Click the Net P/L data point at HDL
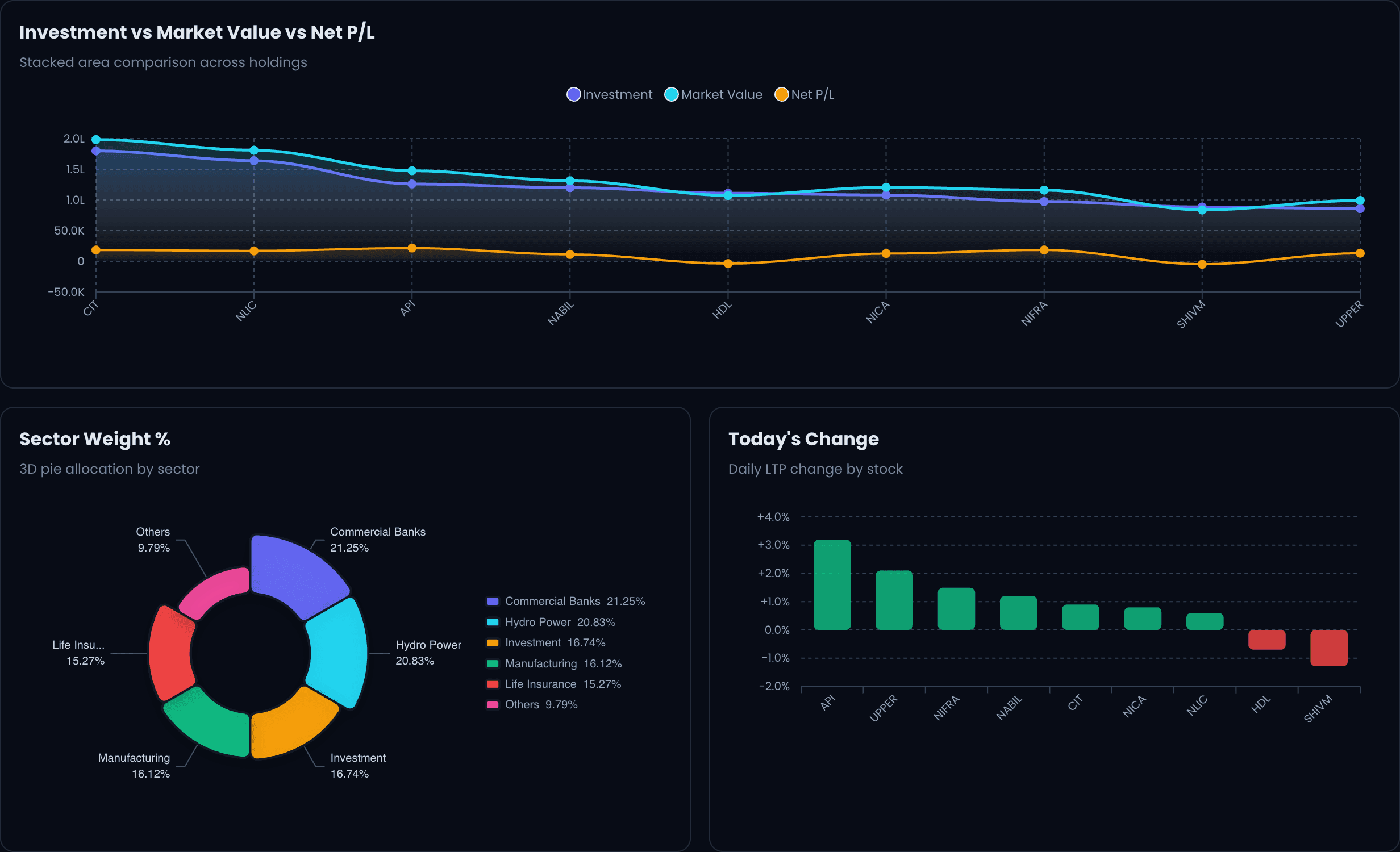1400x852 pixels. point(728,264)
